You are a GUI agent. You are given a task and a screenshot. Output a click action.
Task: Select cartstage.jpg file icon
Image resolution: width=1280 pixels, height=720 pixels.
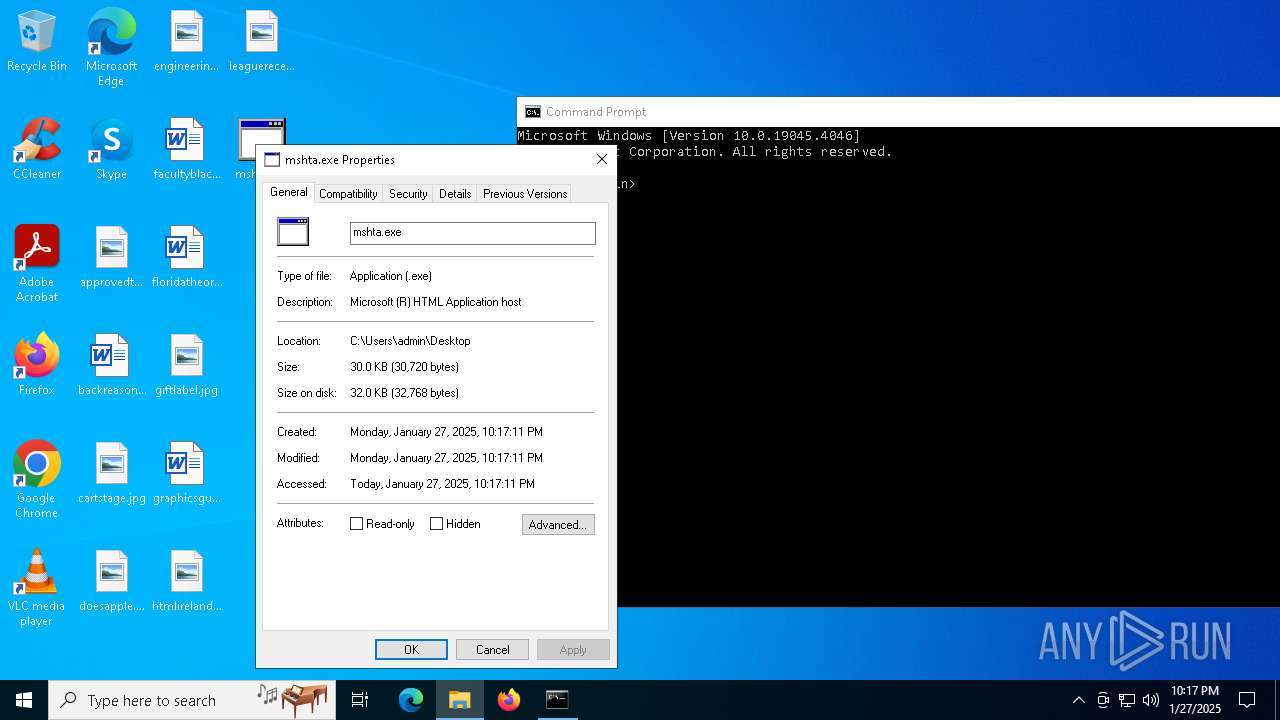click(x=111, y=473)
